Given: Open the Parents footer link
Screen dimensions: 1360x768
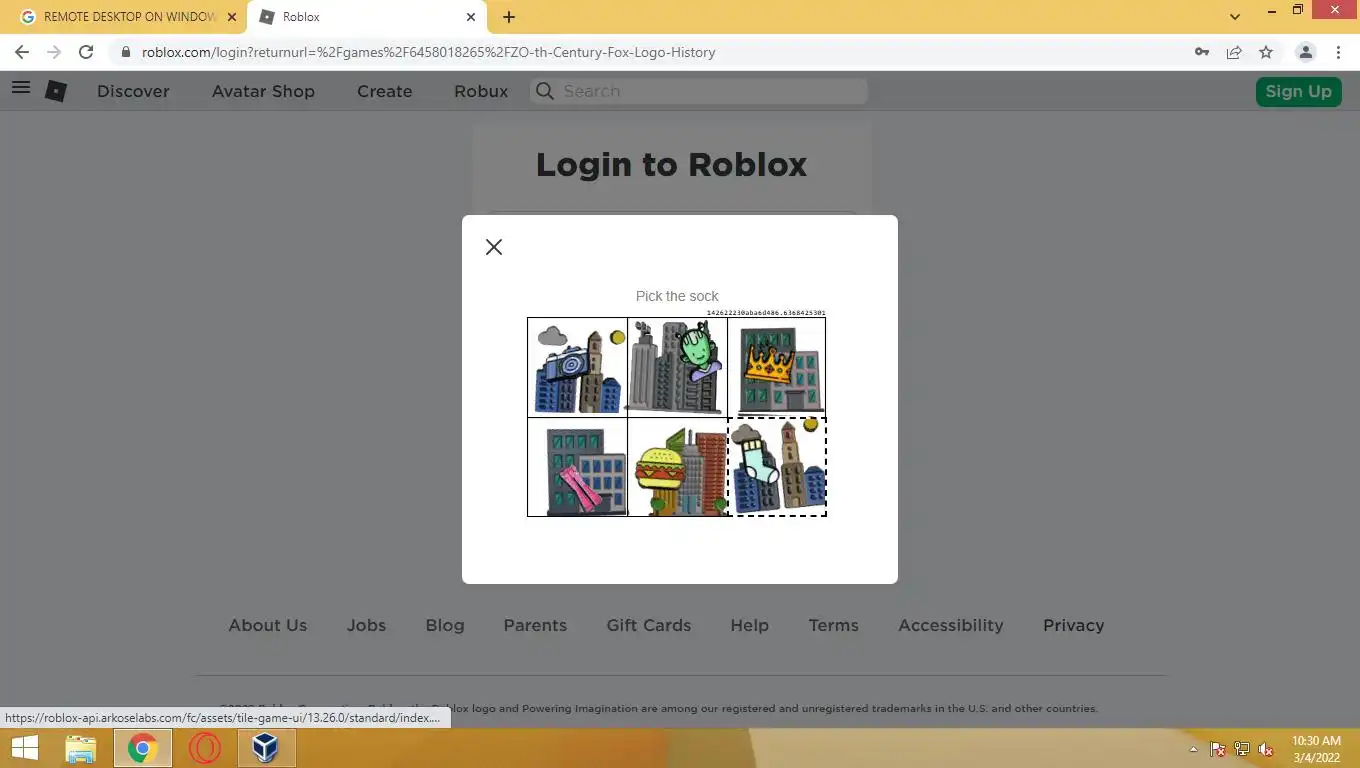Looking at the screenshot, I should pyautogui.click(x=535, y=625).
